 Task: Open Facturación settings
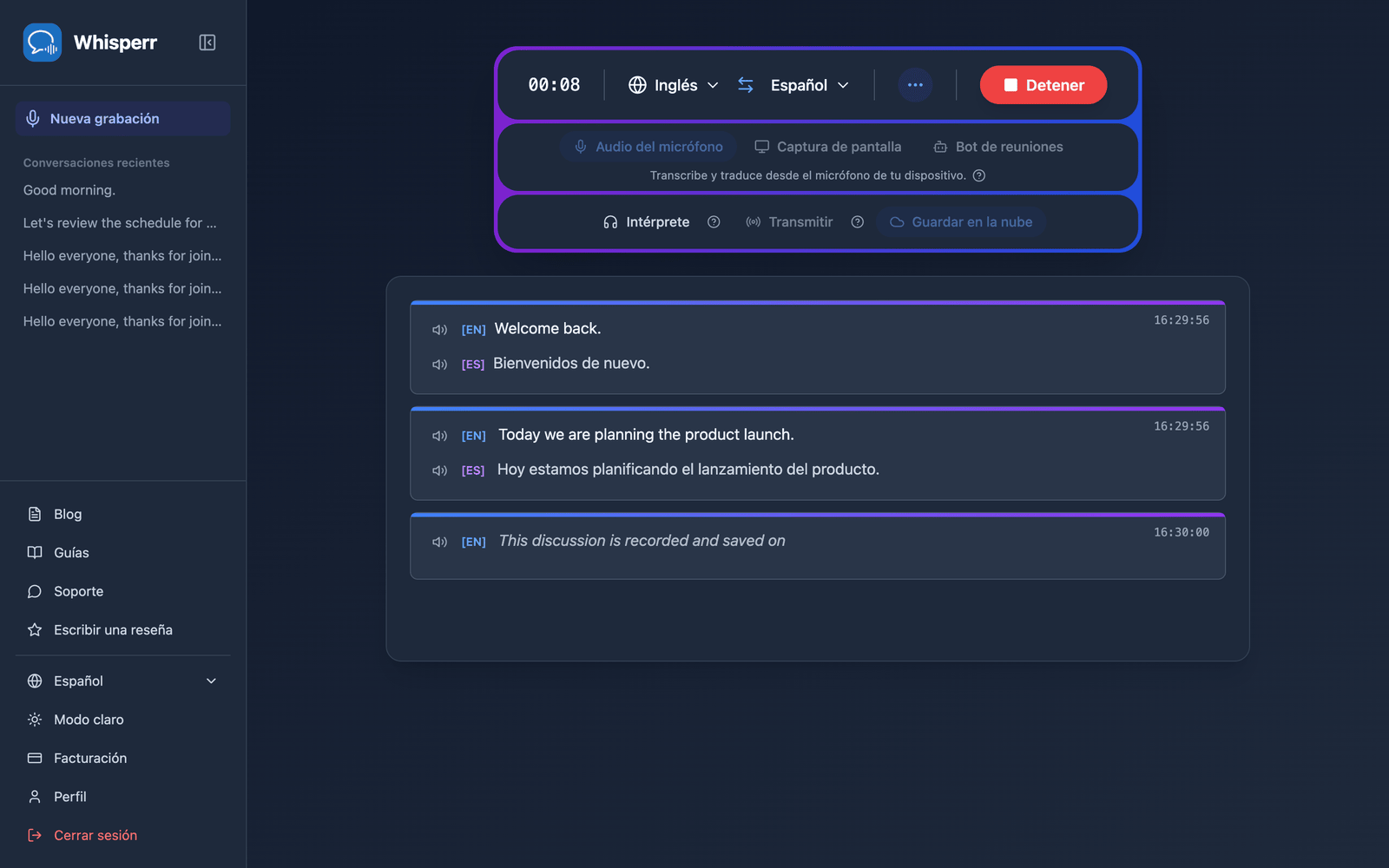point(90,759)
